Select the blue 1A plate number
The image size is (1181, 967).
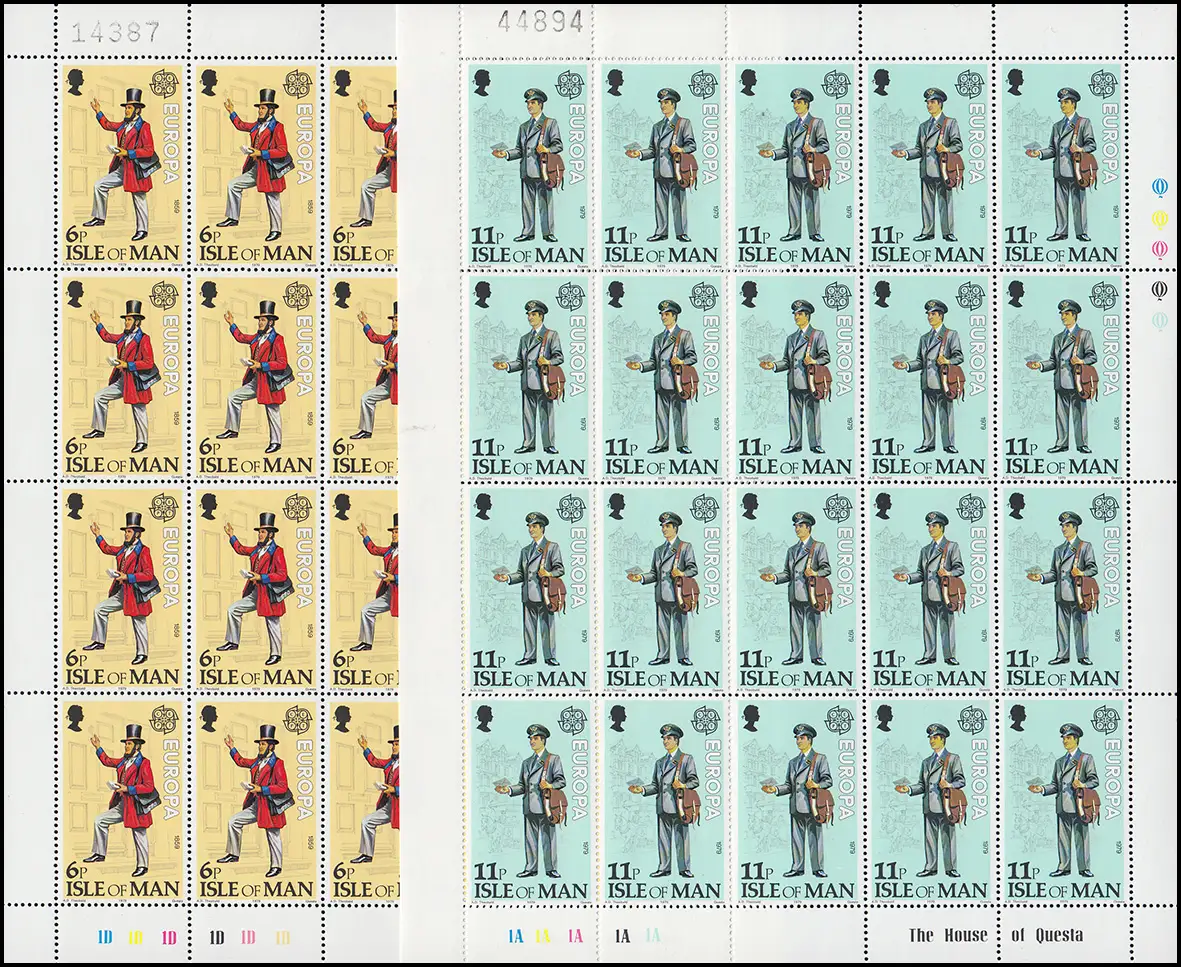[x=516, y=937]
